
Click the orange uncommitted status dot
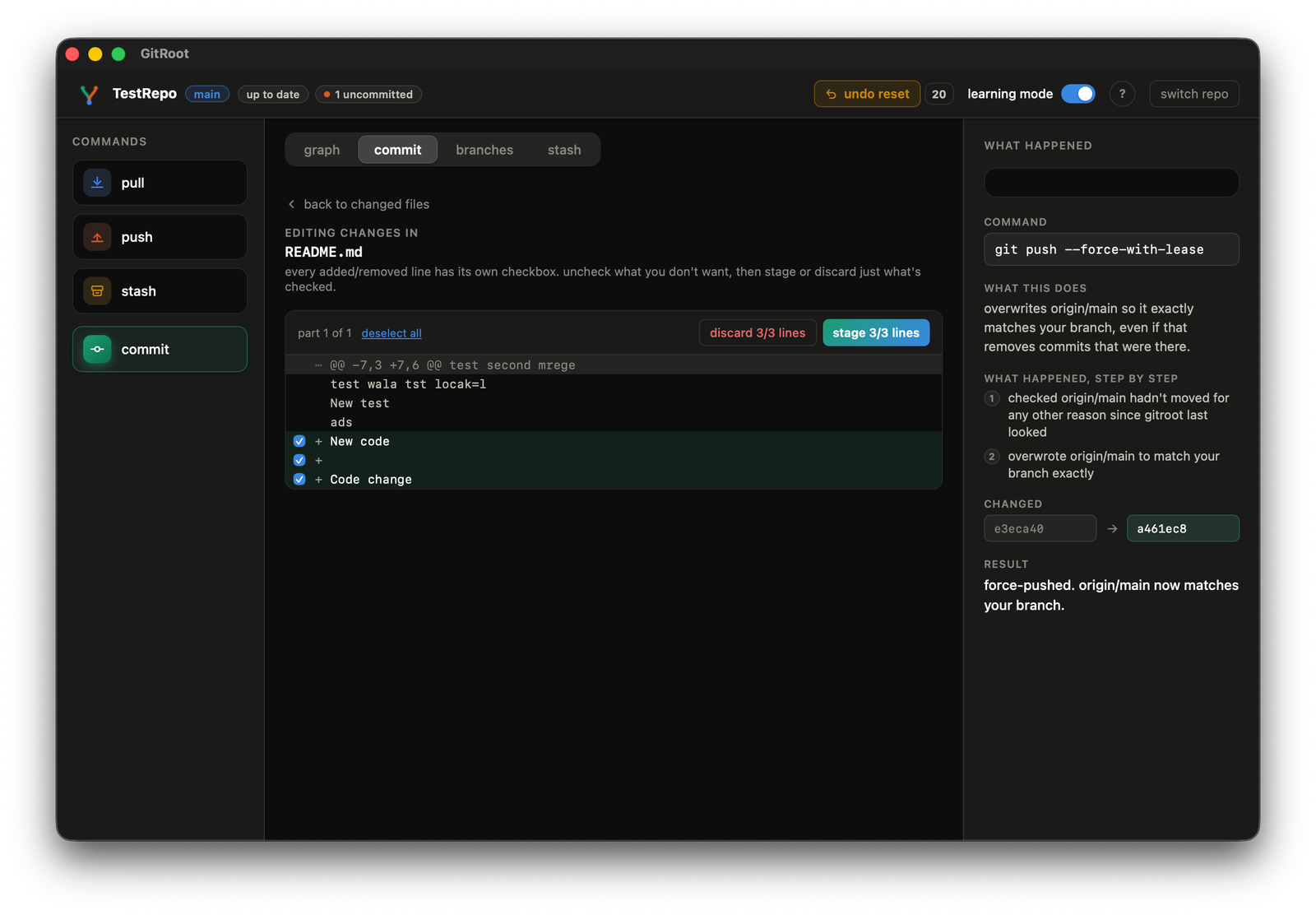tap(327, 95)
